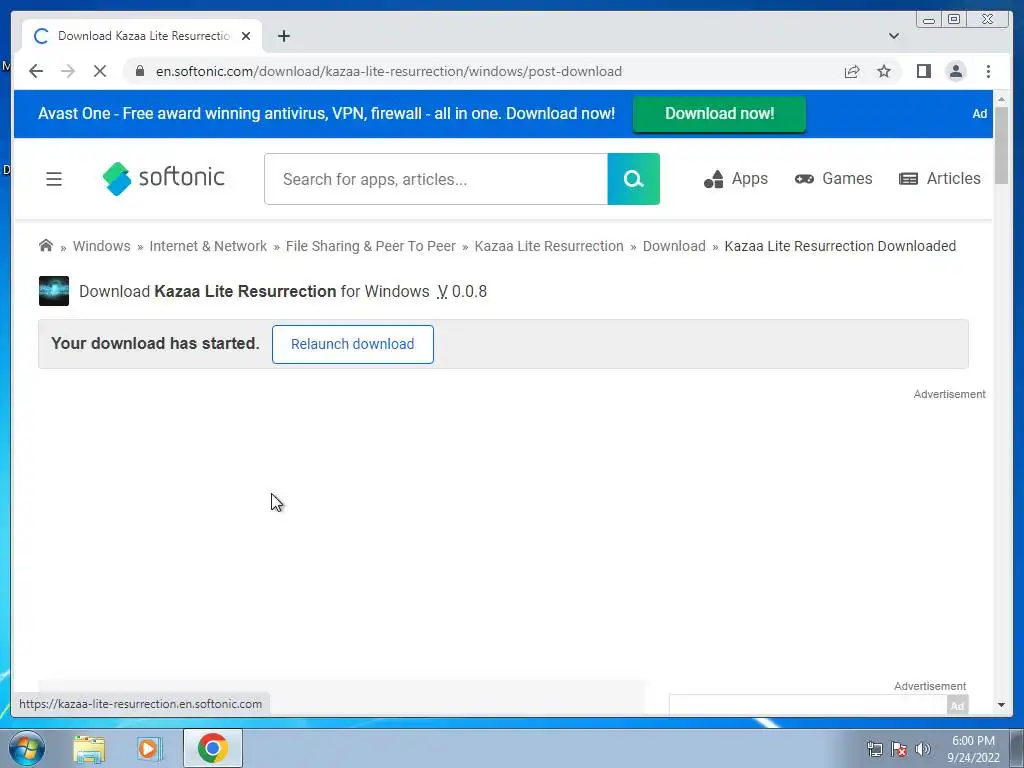Click the scrollbar down arrow

tap(1001, 705)
